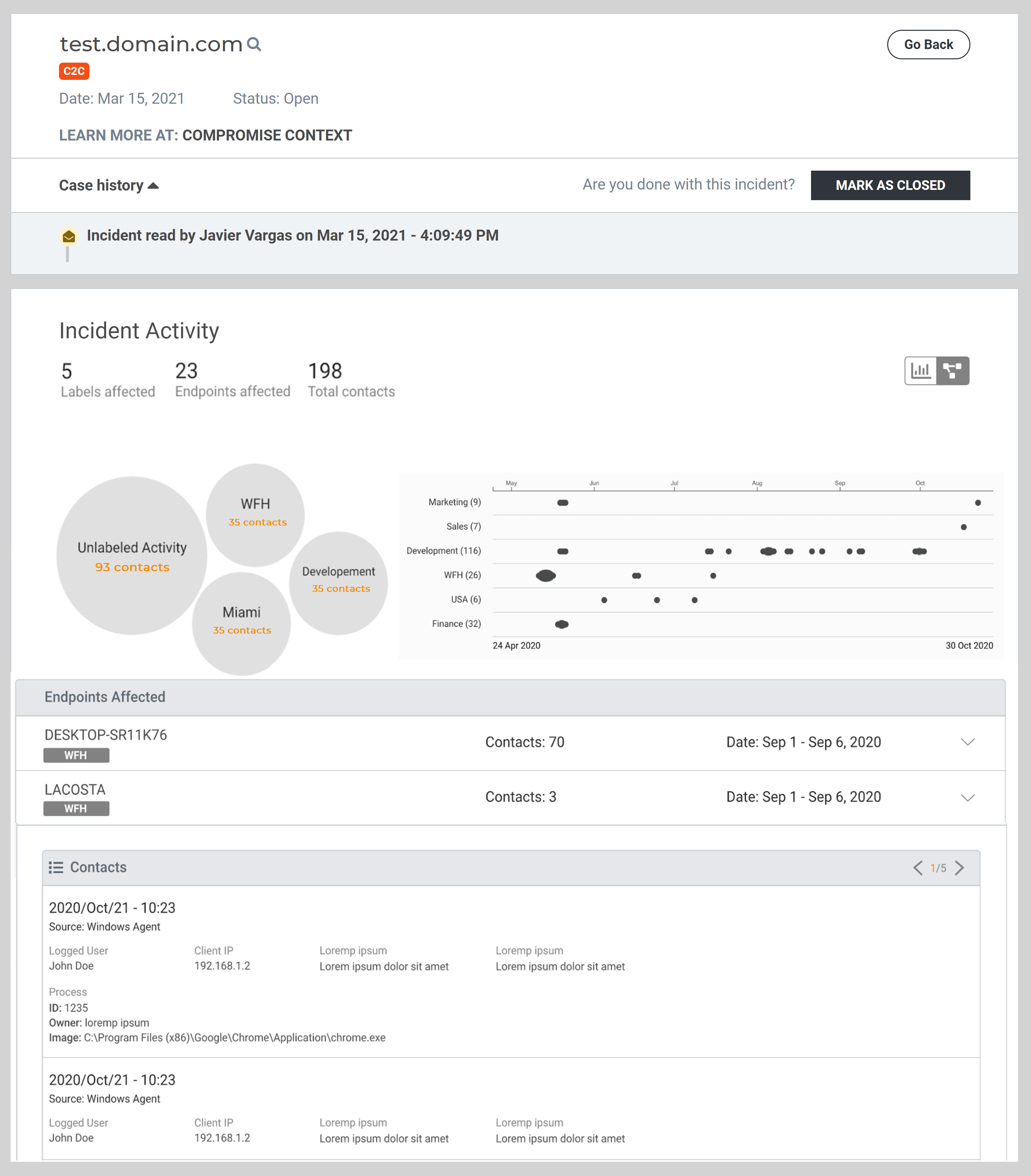
Task: Click the Go Back button
Action: pyautogui.click(x=928, y=44)
